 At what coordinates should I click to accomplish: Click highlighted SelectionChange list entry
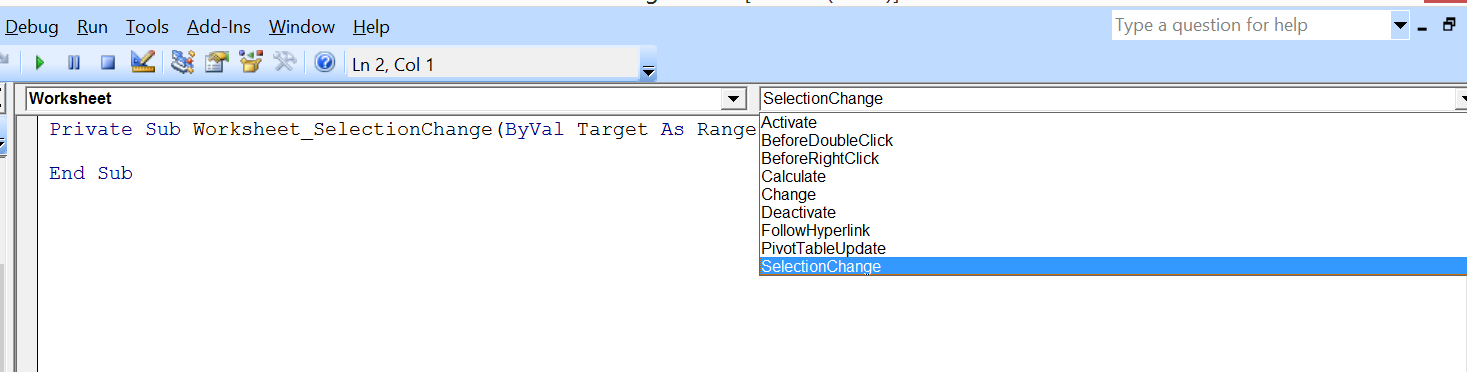tap(1113, 266)
